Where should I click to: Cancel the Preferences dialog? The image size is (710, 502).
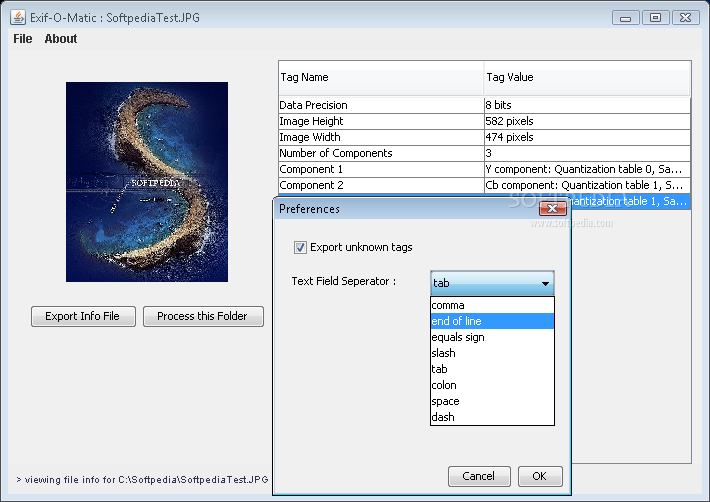point(479,476)
